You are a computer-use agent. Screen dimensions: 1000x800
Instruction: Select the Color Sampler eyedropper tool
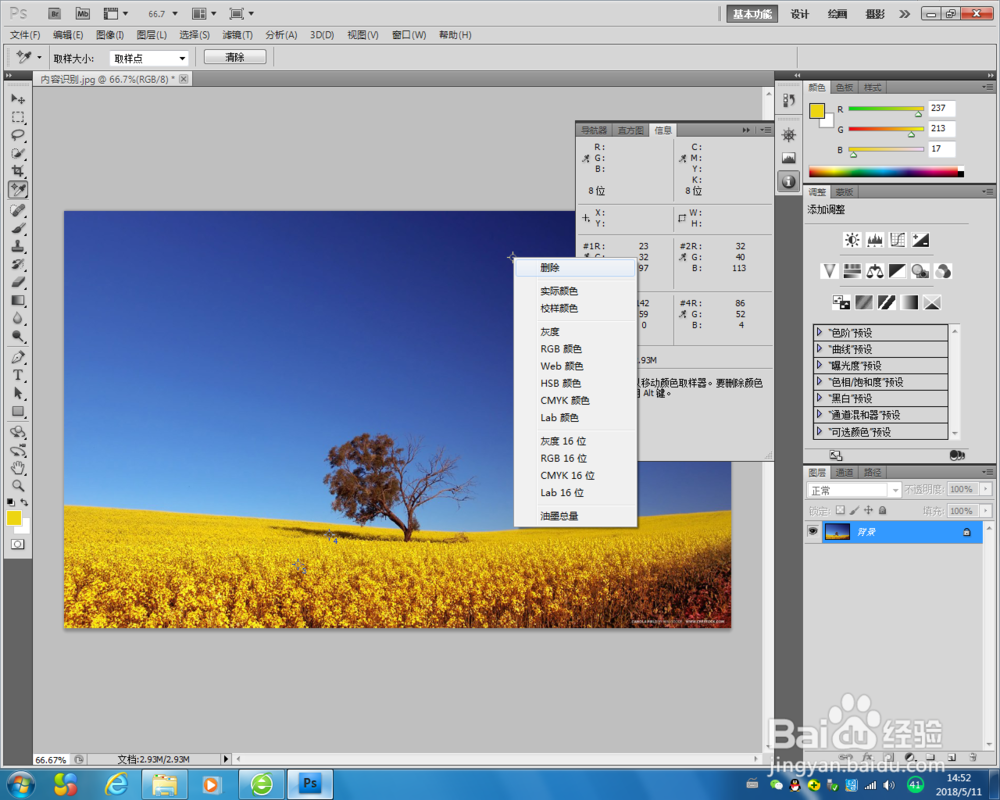[18, 189]
